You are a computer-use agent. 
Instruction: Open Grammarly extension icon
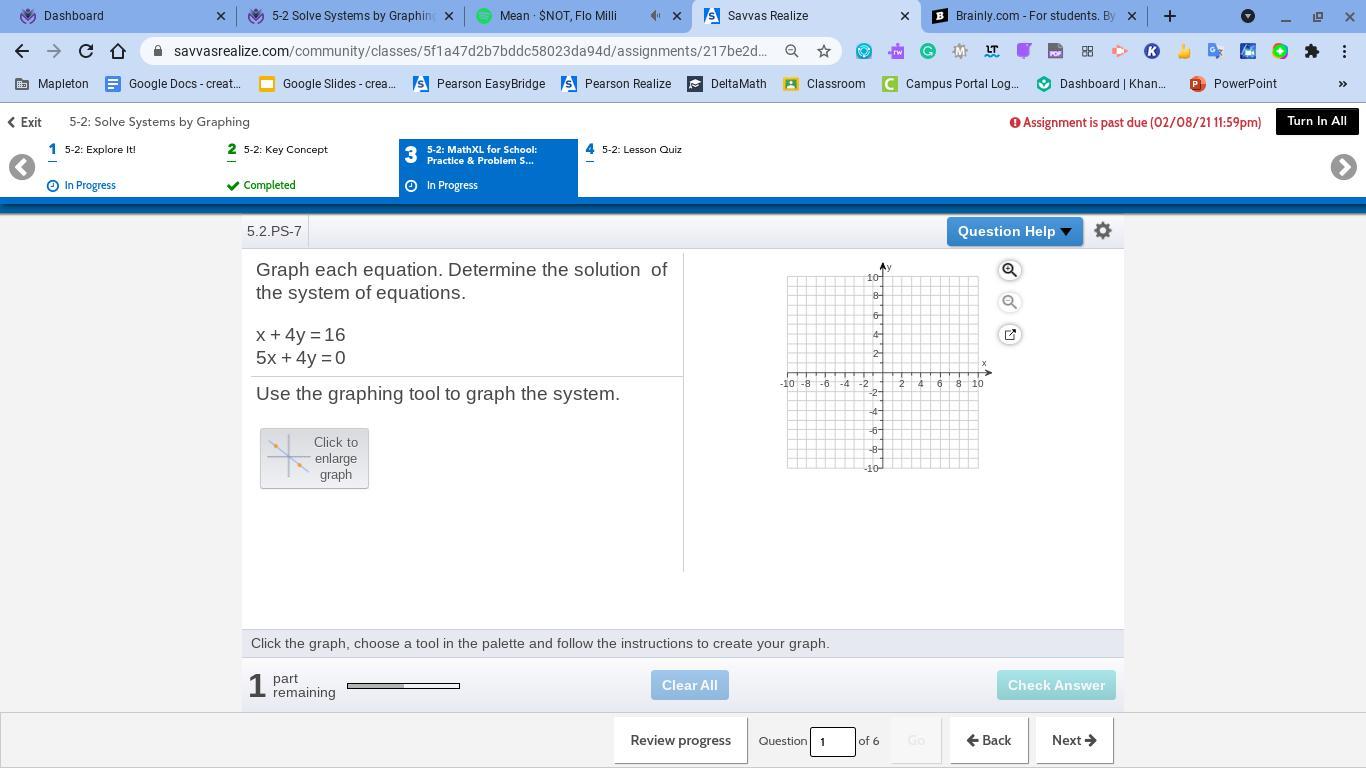[x=928, y=51]
